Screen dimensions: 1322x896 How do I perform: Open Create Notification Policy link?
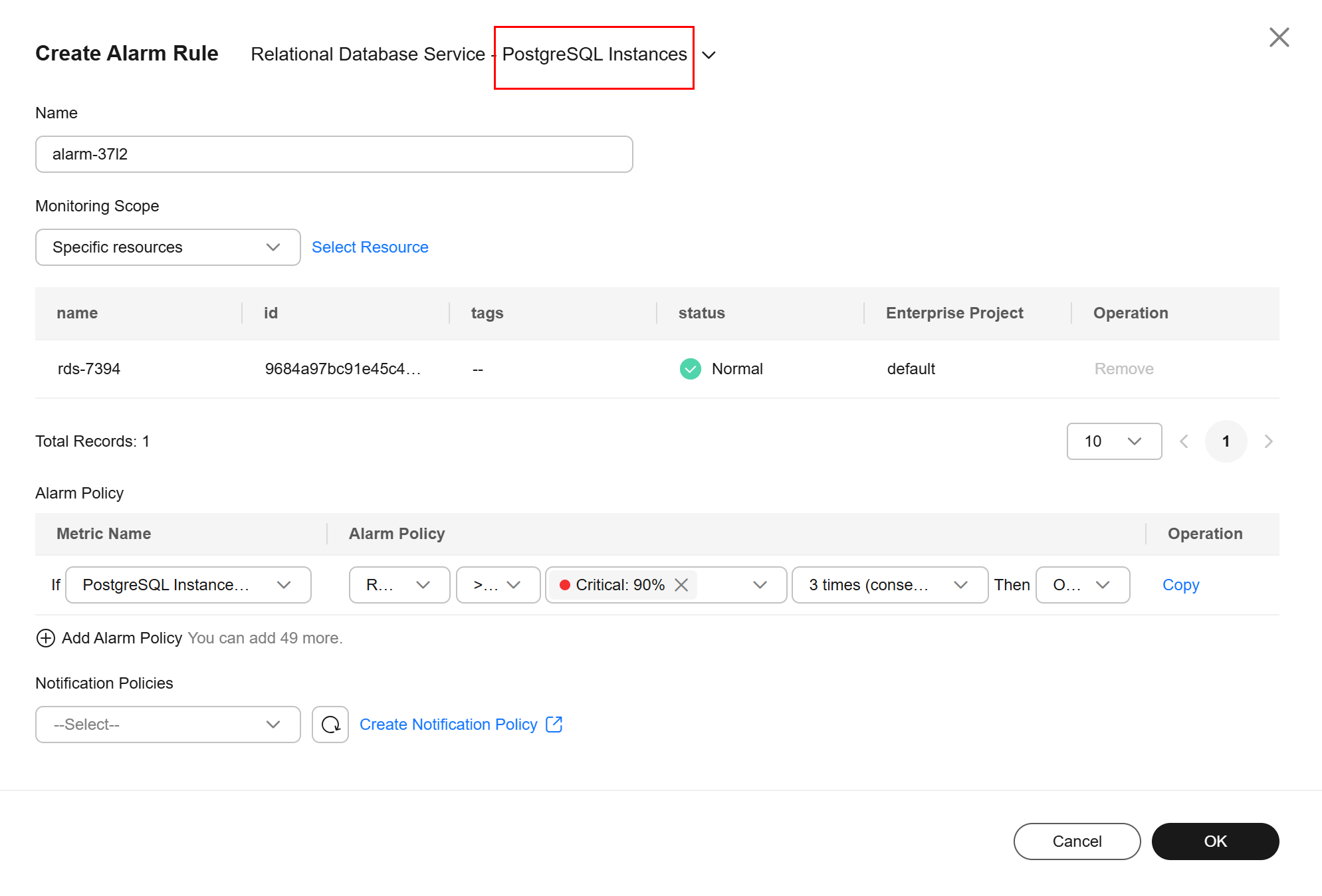pyautogui.click(x=449, y=725)
